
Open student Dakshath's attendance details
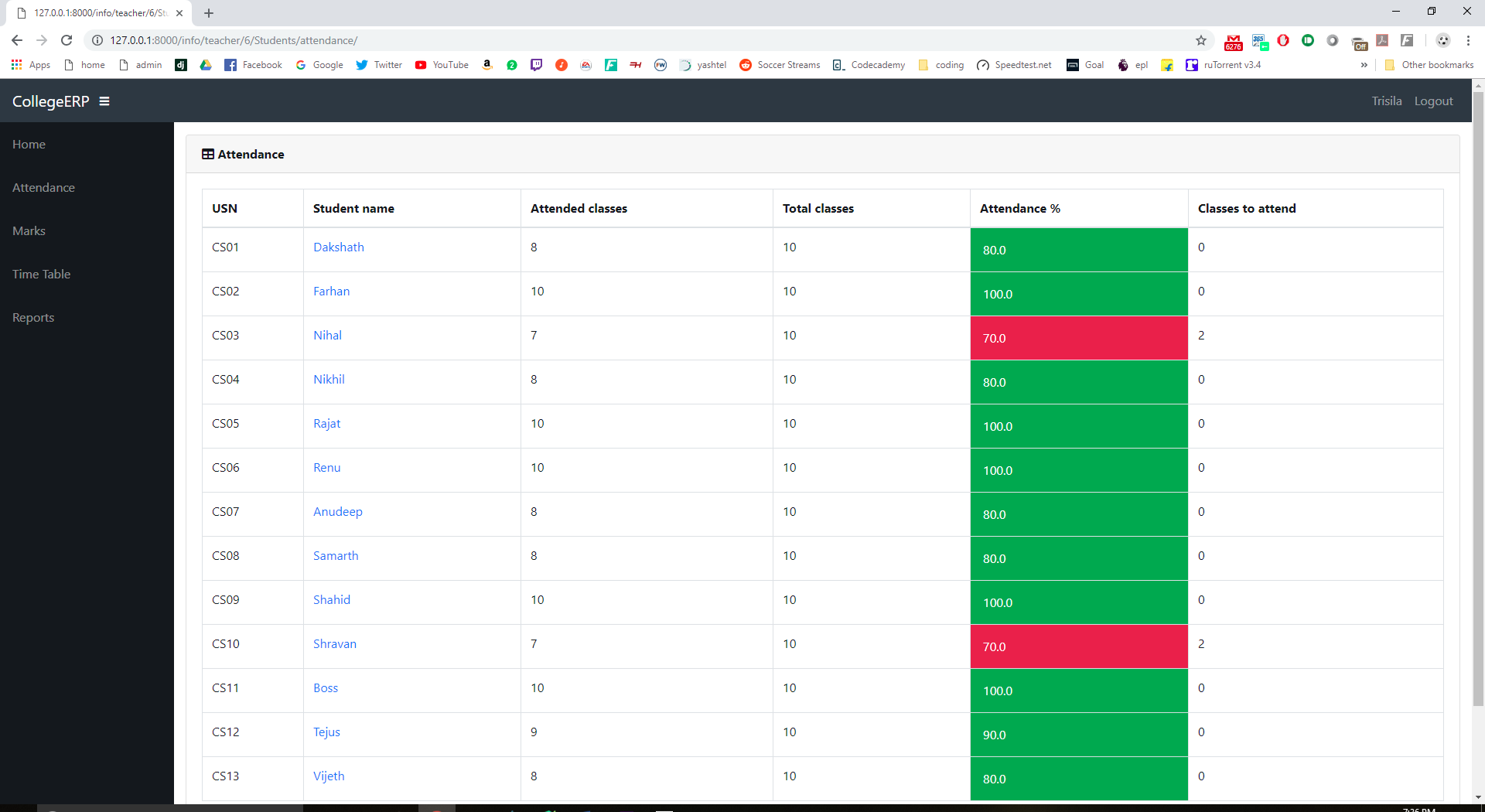click(338, 247)
